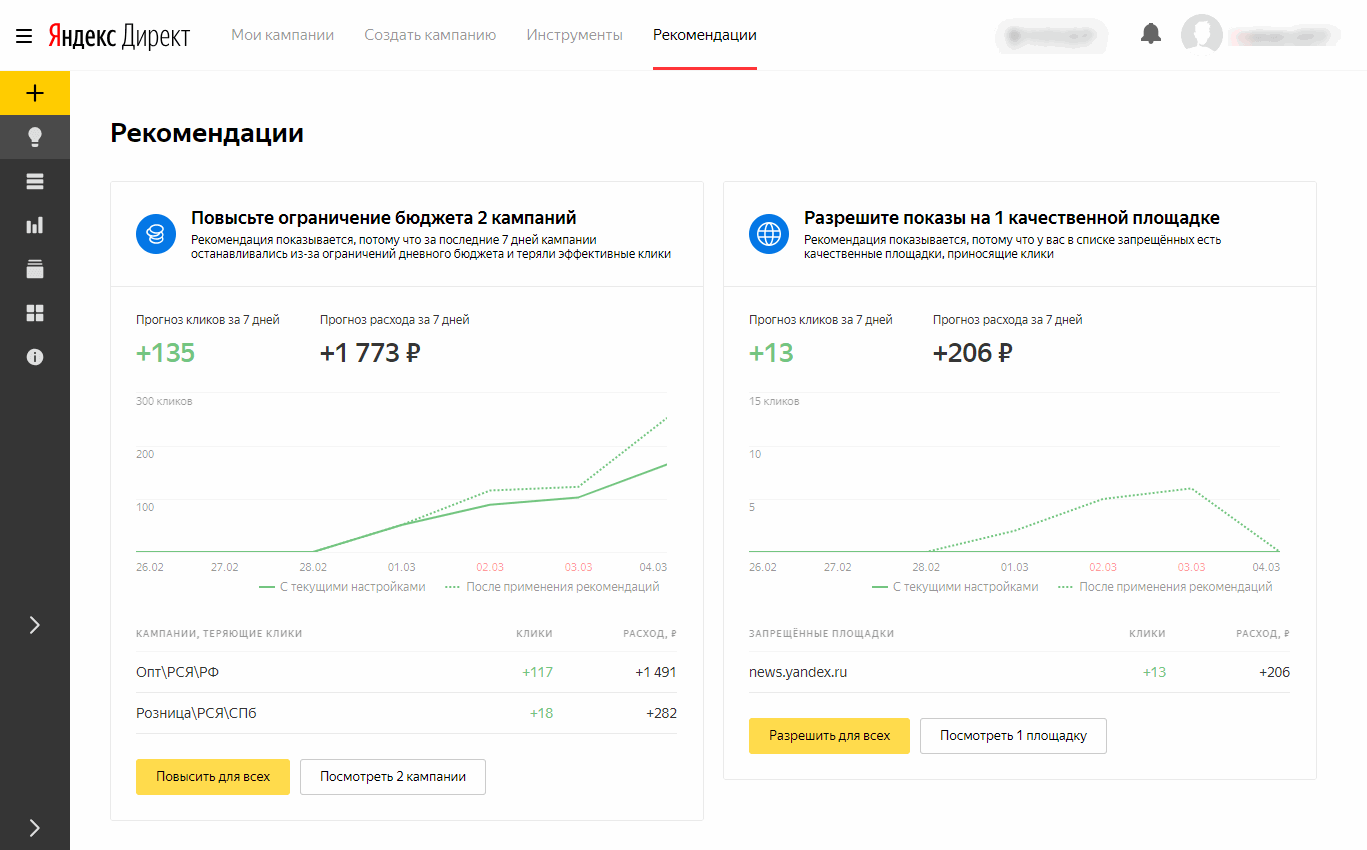The height and width of the screenshot is (850, 1367).
Task: Switch to the Инструменты tab
Action: pos(574,35)
